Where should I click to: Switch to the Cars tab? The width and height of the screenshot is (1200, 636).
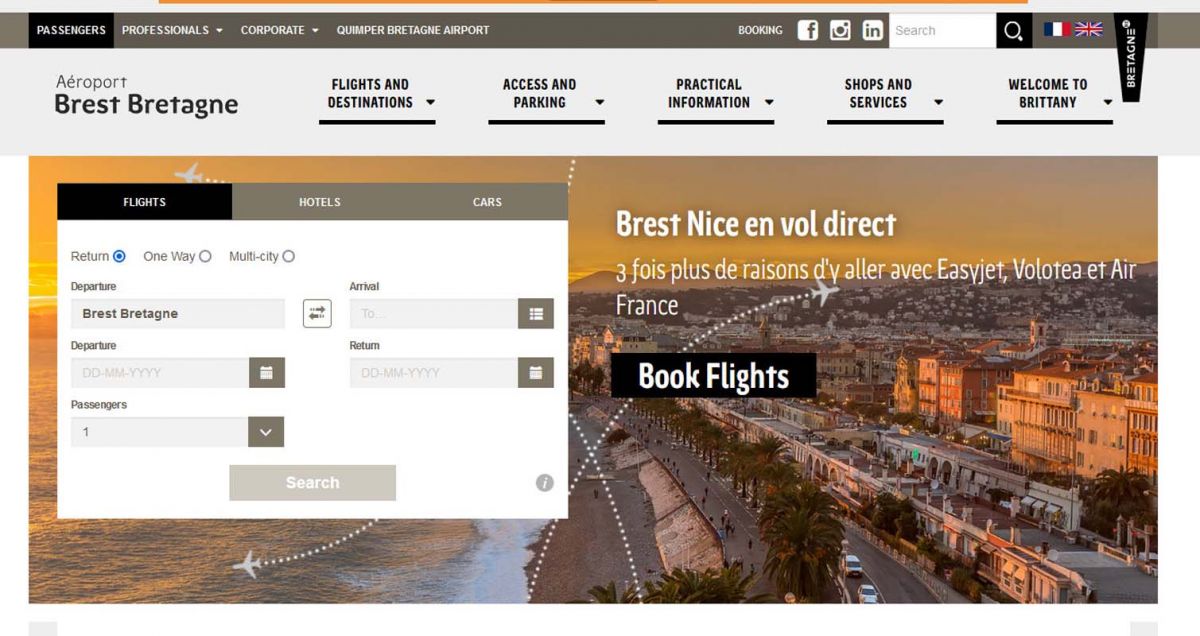tap(487, 202)
